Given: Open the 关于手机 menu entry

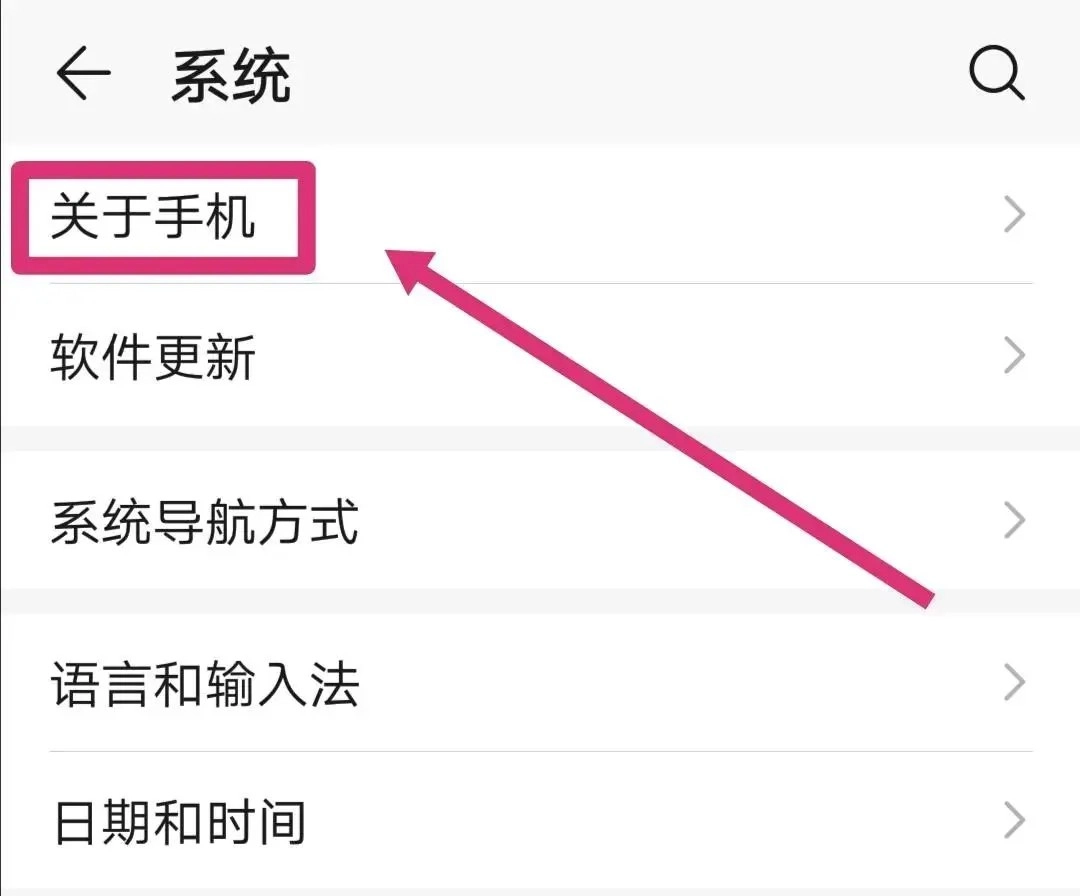Looking at the screenshot, I should [153, 217].
